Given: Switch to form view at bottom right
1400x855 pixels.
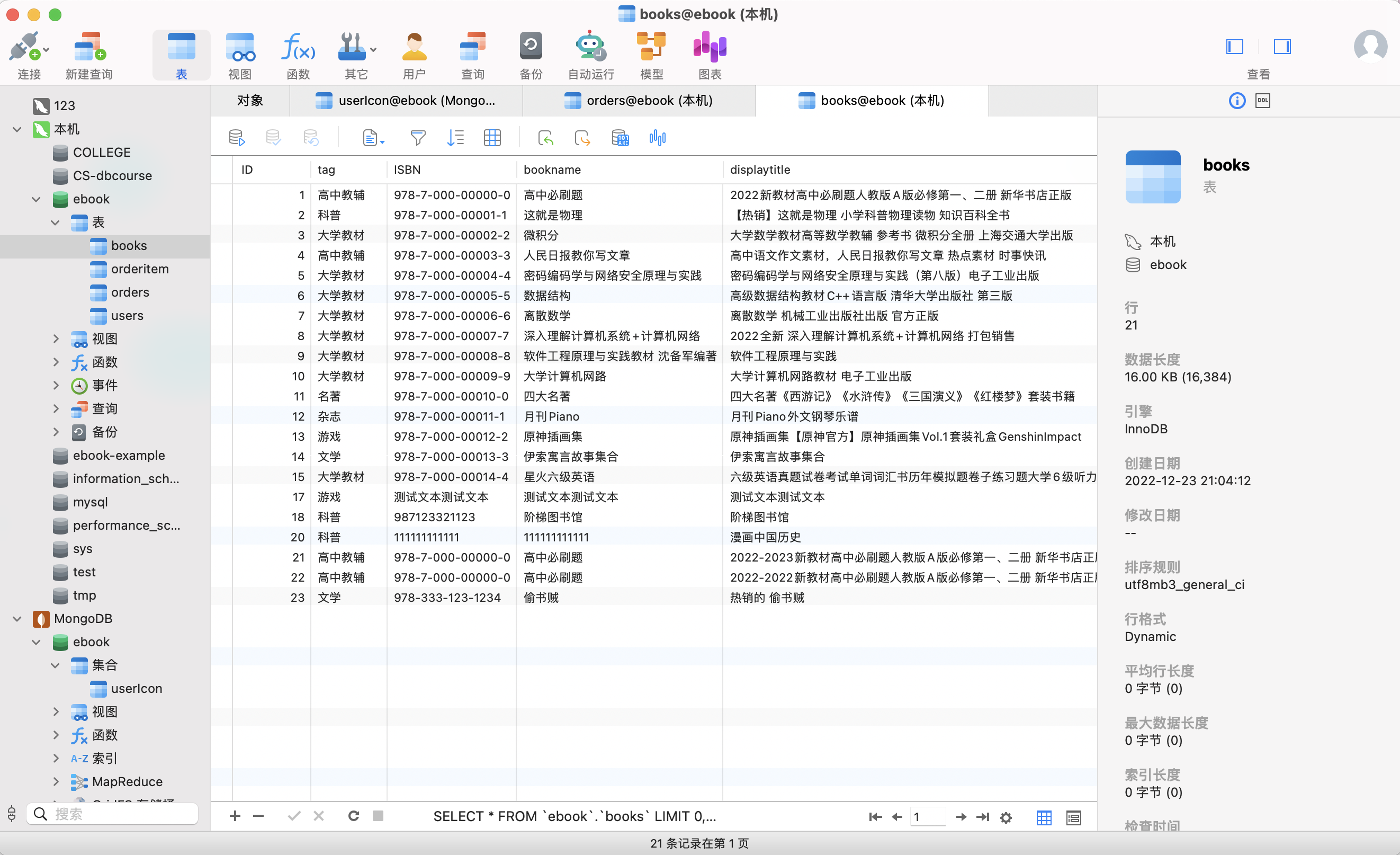Looking at the screenshot, I should (x=1073, y=817).
